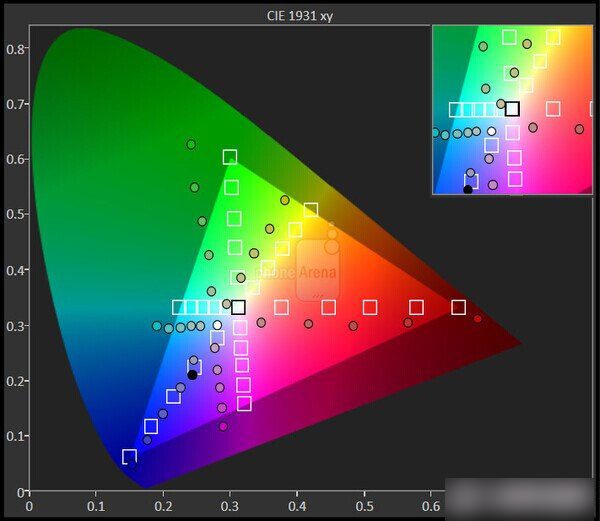Click the small red dot at far right of the gamut
The height and width of the screenshot is (521, 600).
pos(478,319)
